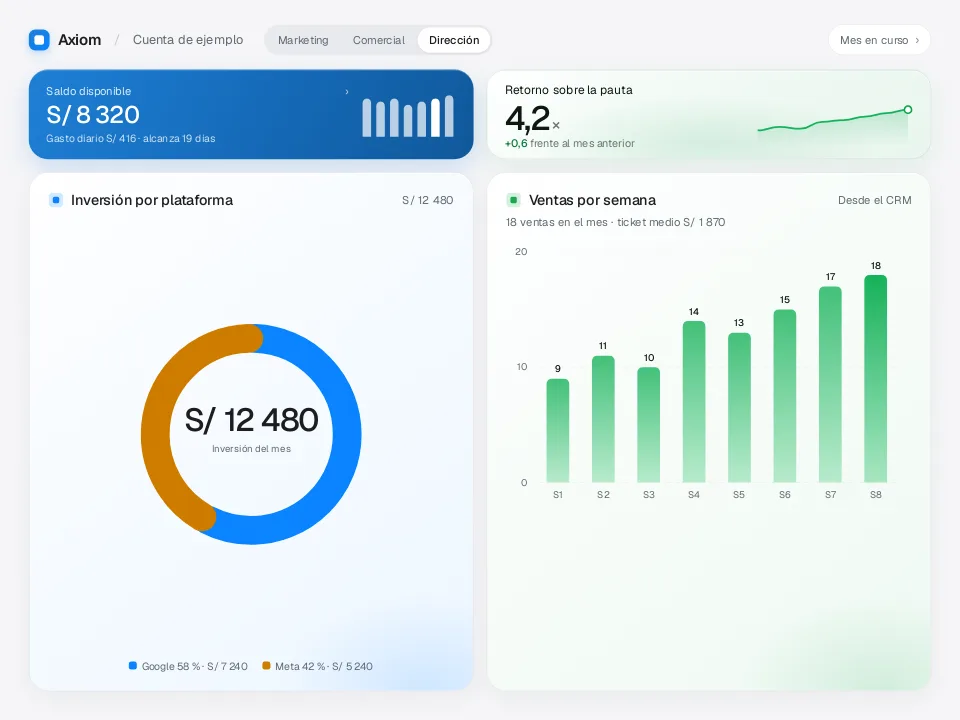Screen dimensions: 960x720
Task: Click the S3 bar showing 10 sales
Action: pos(648,425)
